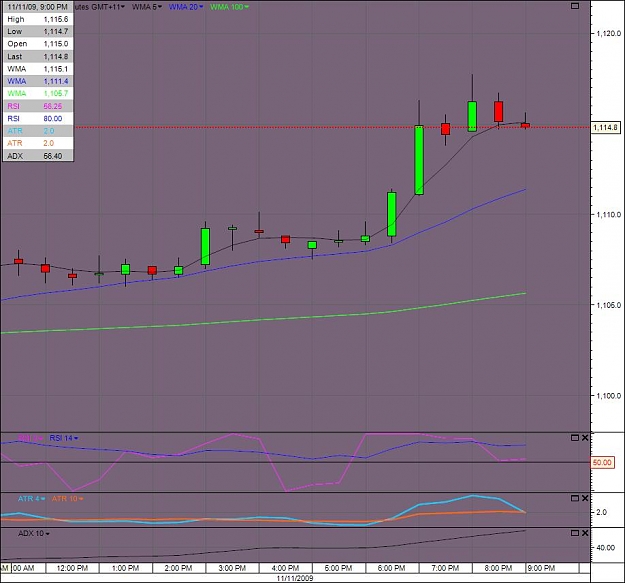Click the 8:00 PM time axis label

pos(498,568)
